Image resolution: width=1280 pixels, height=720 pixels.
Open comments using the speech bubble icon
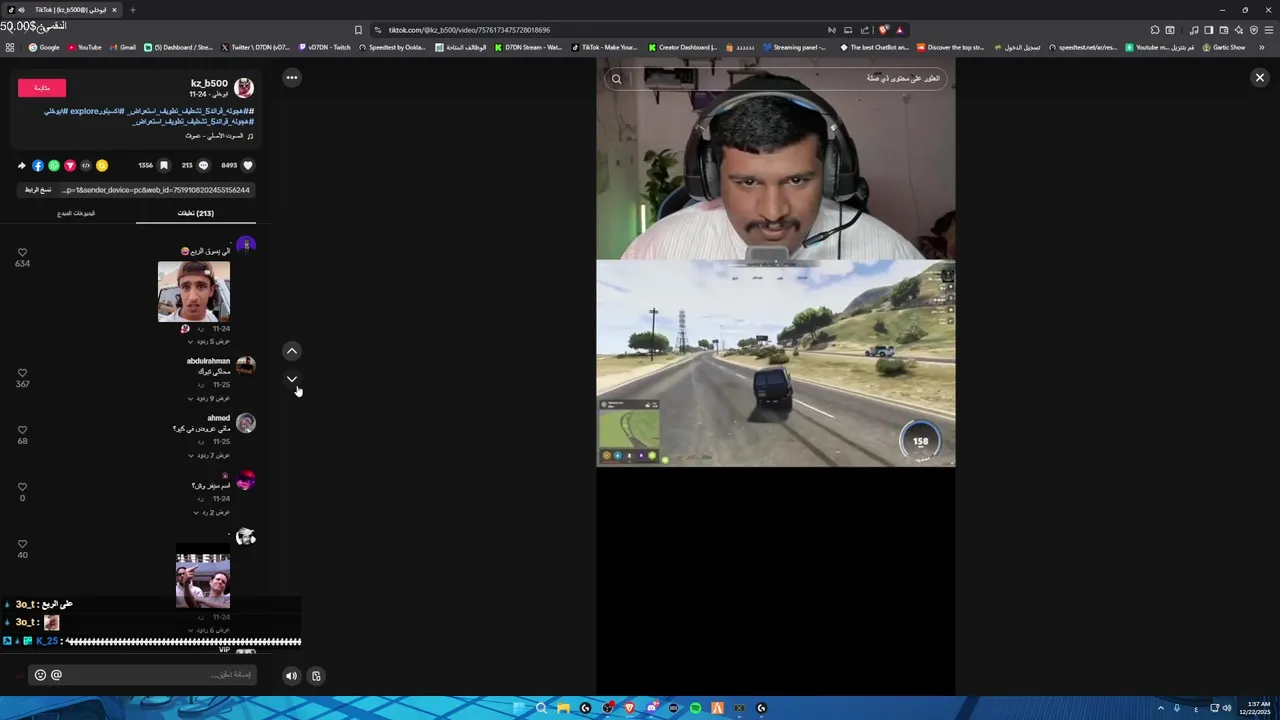click(203, 165)
